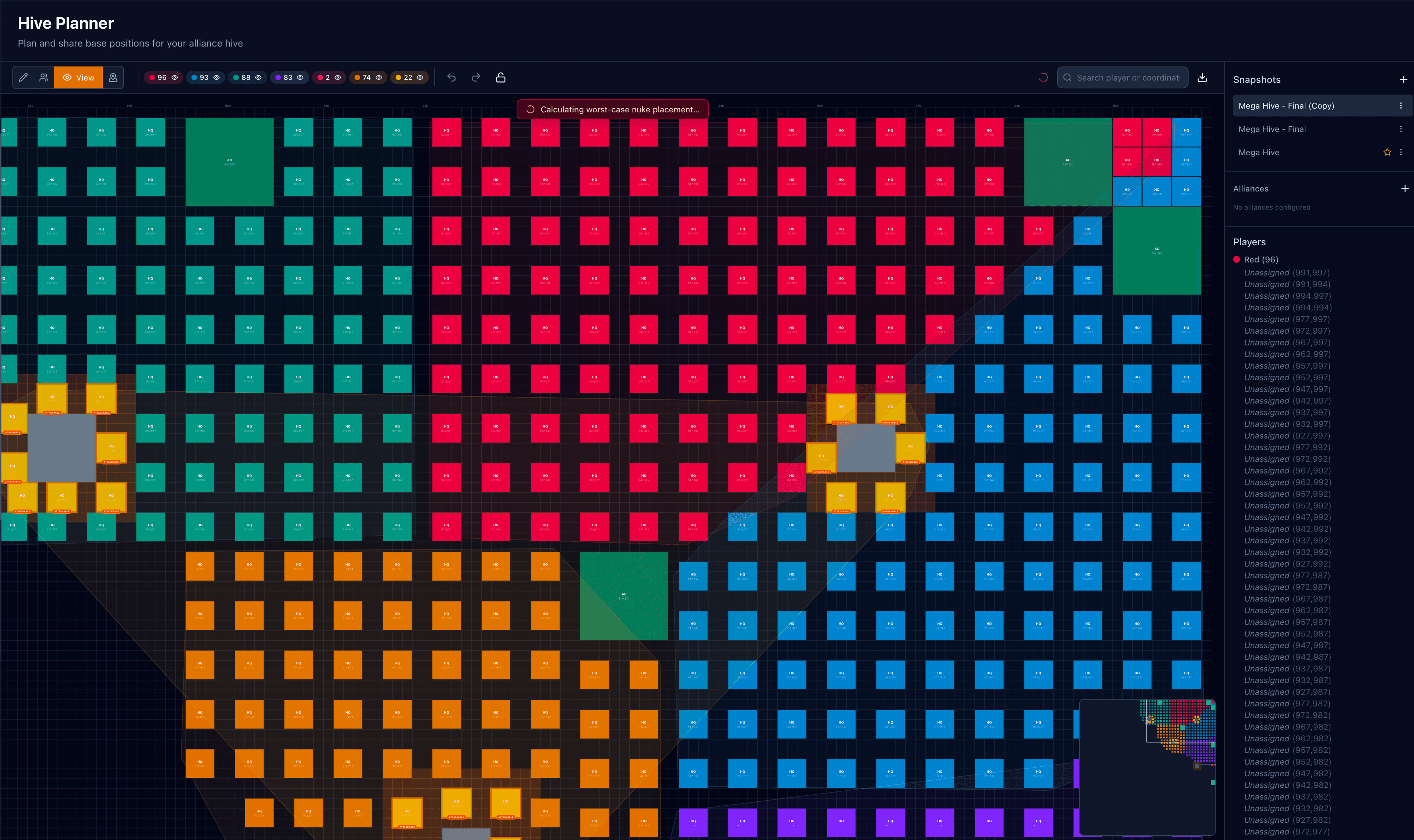
Task: Click the red color dot for 96 group
Action: pos(152,78)
